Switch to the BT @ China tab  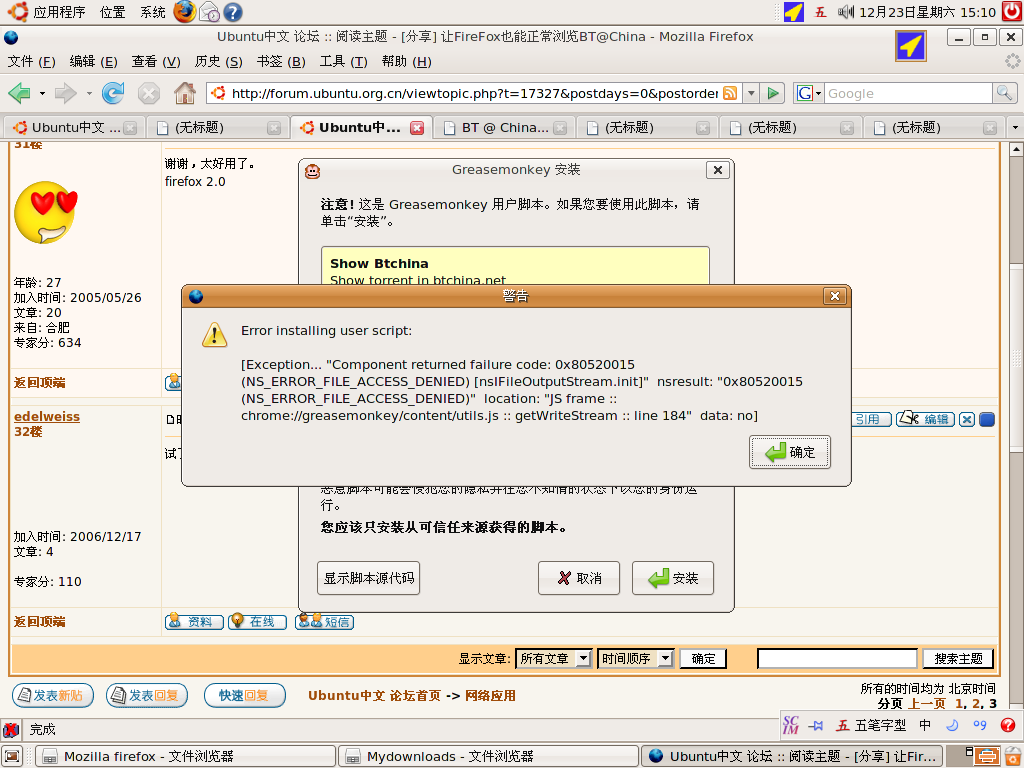coord(504,127)
